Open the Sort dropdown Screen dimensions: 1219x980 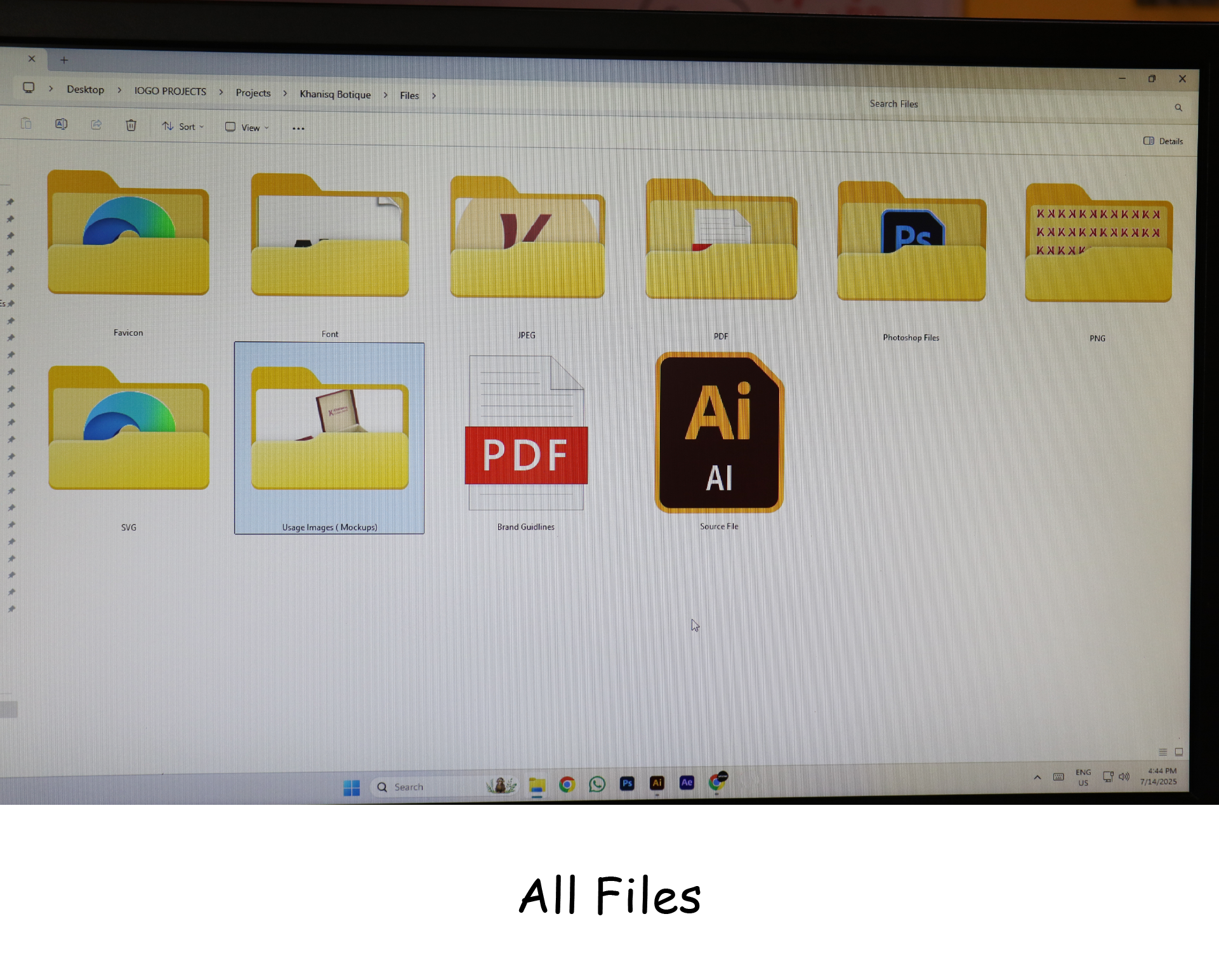pyautogui.click(x=183, y=126)
